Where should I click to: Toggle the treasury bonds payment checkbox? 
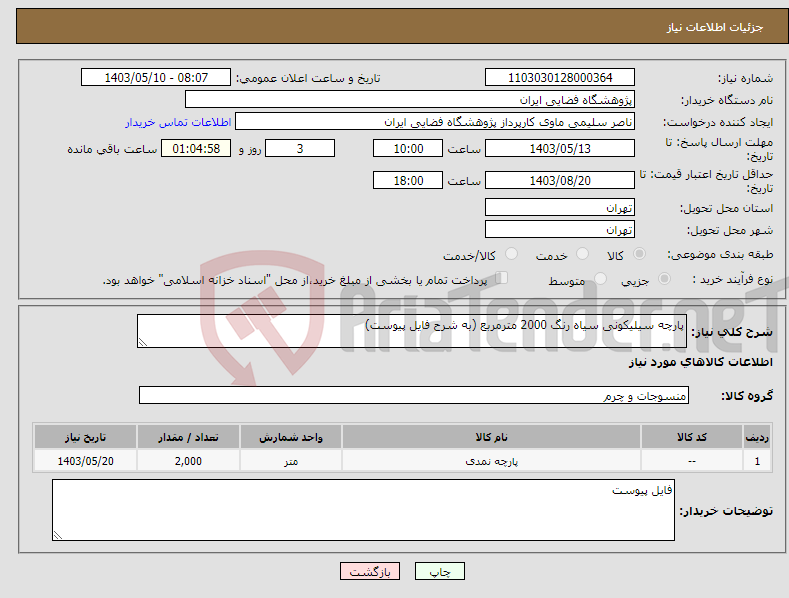tap(502, 277)
